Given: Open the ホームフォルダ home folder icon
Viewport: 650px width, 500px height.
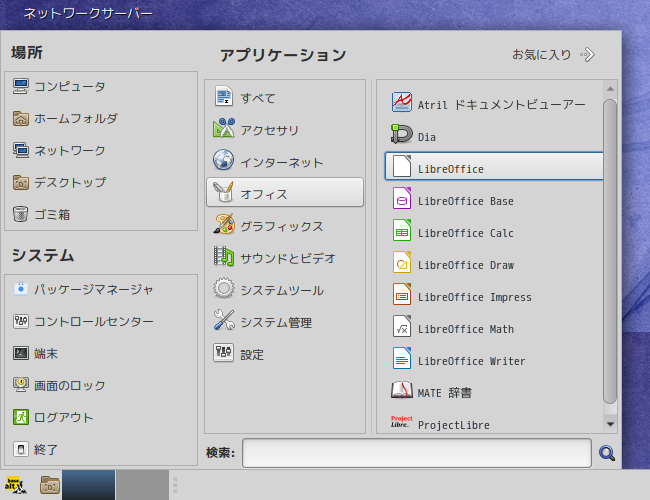Looking at the screenshot, I should click(20, 118).
